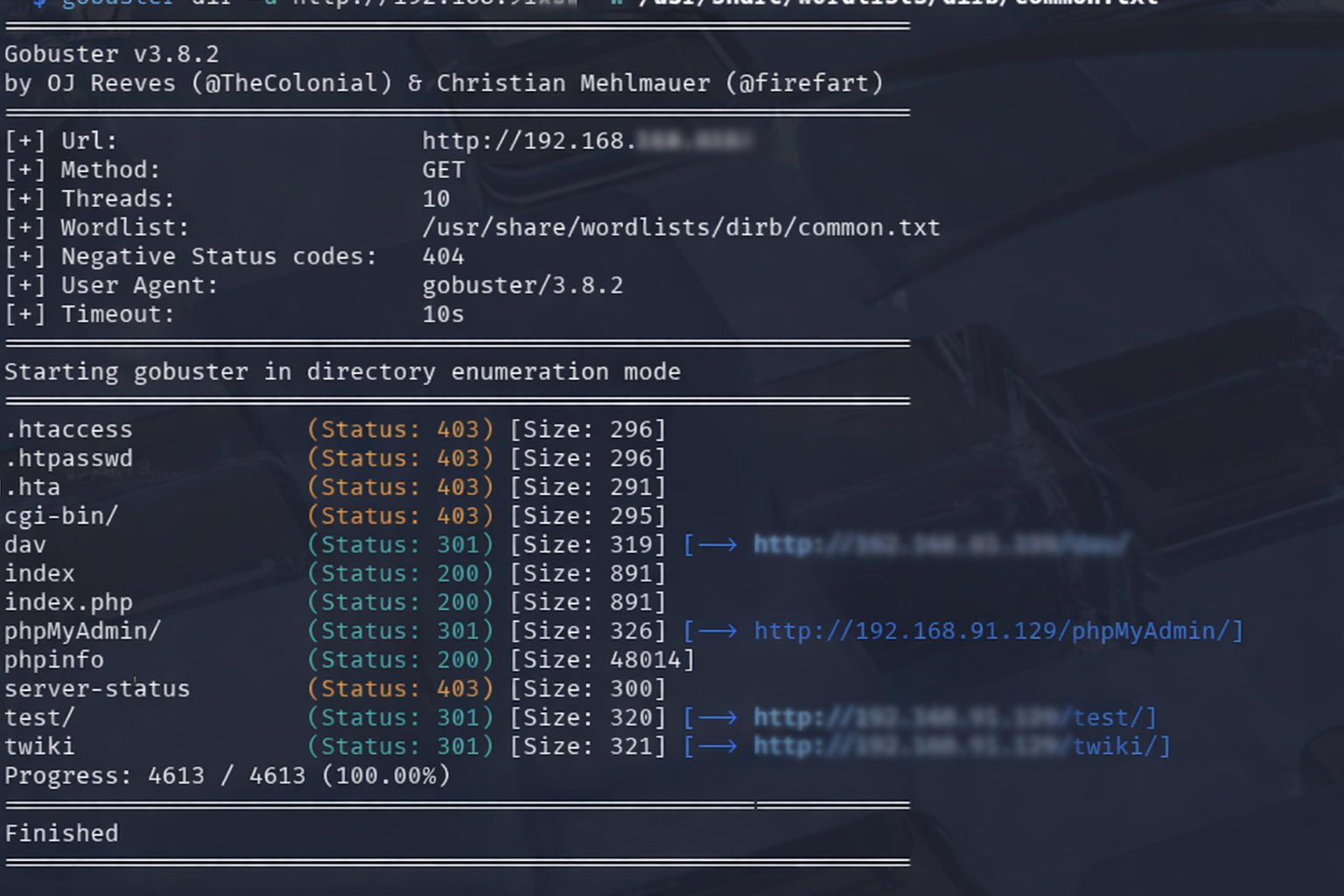Select 'Starting gobuster in directory enumeration mode' line
The width and height of the screenshot is (1344, 896).
342,372
